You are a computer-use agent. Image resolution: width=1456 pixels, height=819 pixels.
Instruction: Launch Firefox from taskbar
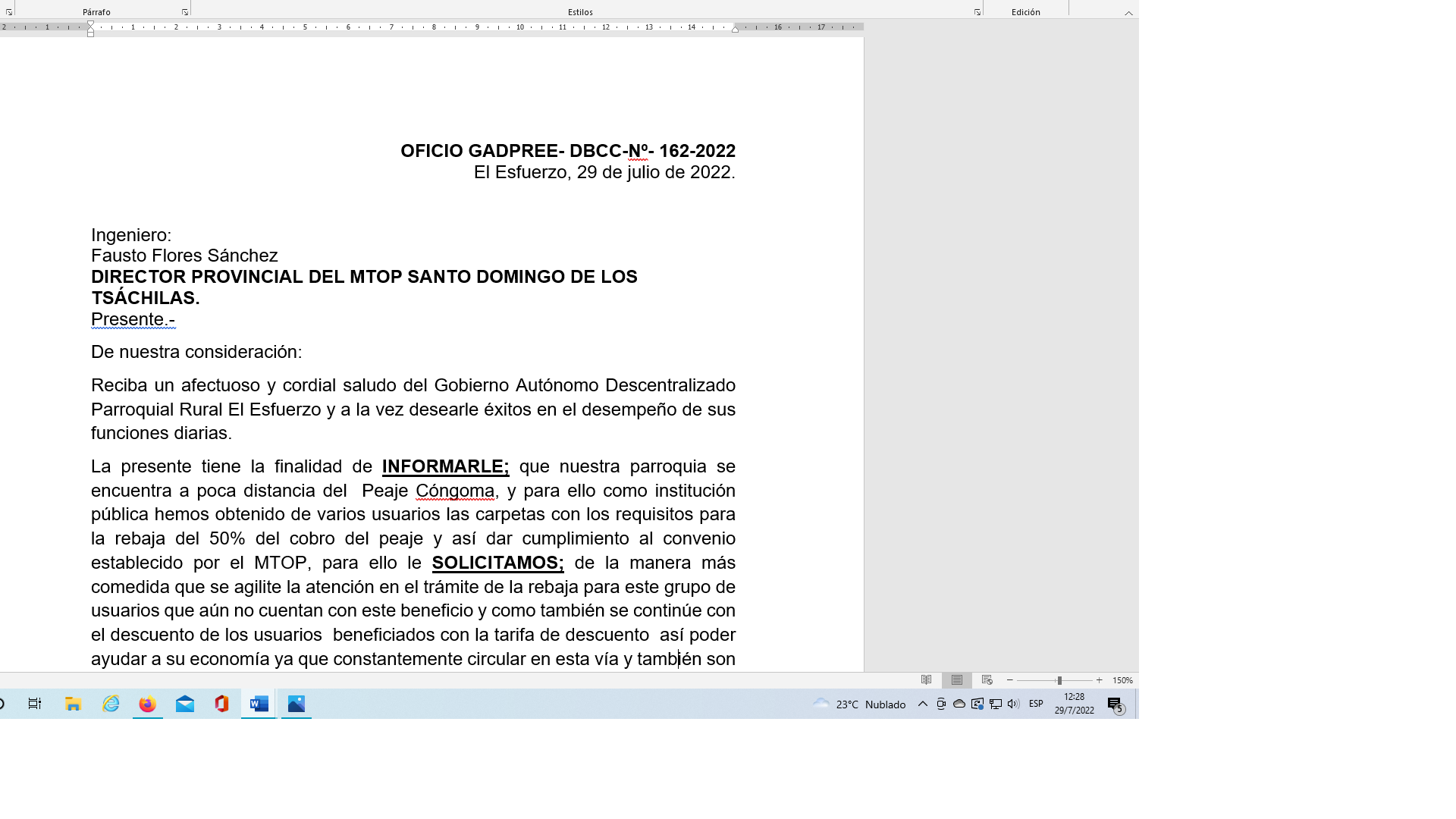[x=147, y=704]
